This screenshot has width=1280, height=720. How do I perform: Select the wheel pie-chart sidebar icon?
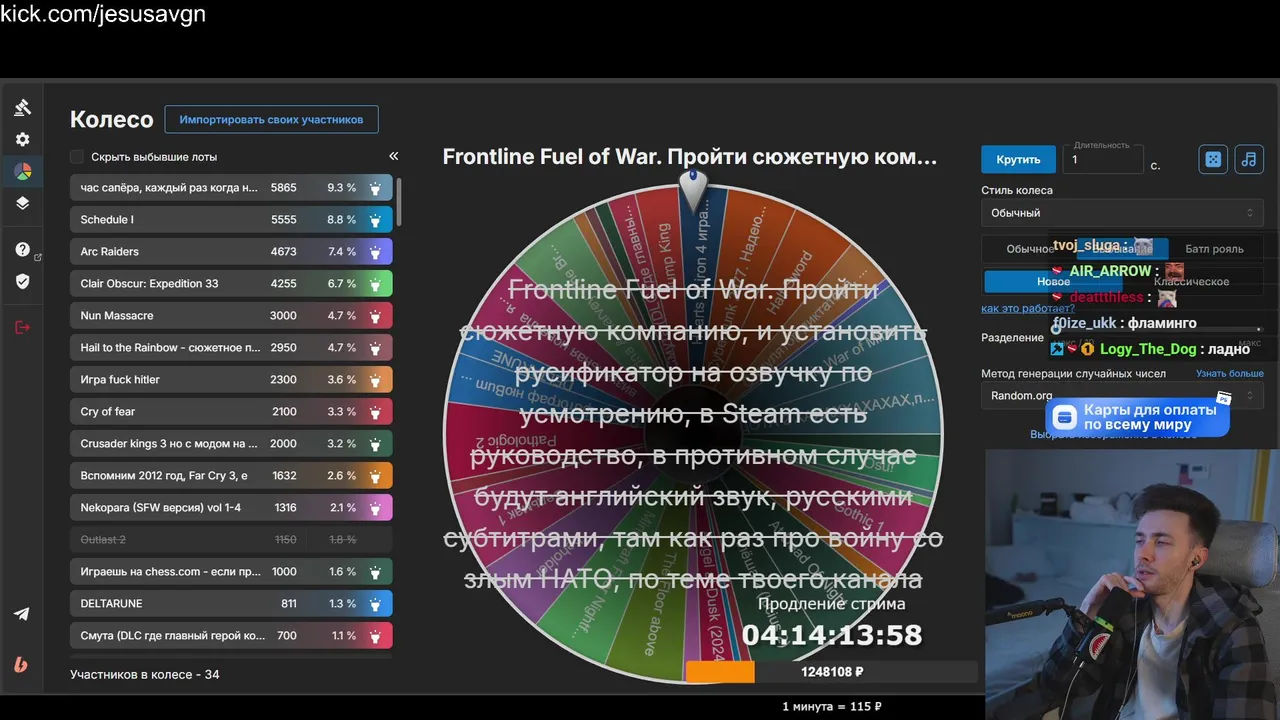click(22, 172)
